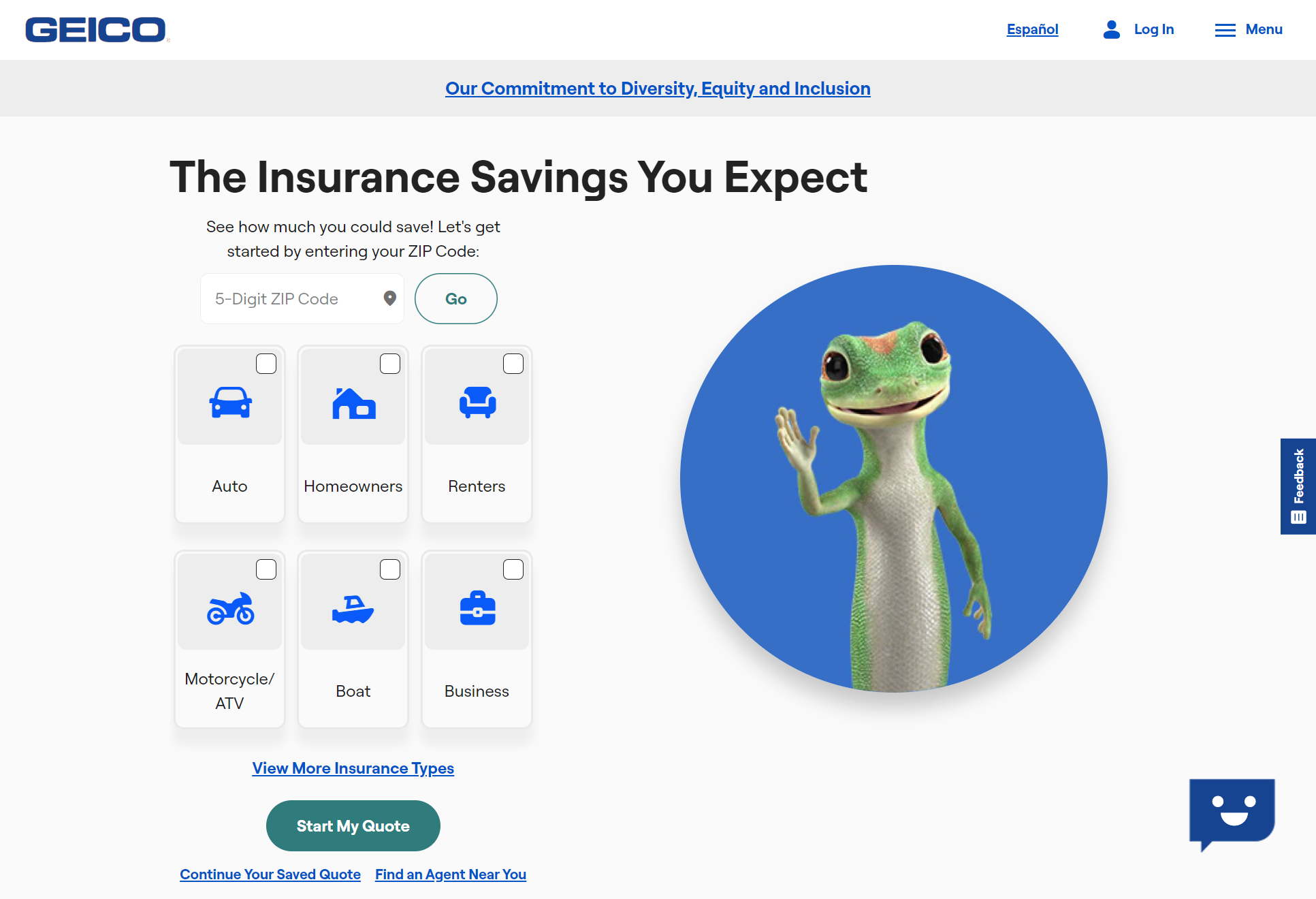Toggle the Auto insurance checkbox
Screen dimensions: 1316x899
point(265,364)
